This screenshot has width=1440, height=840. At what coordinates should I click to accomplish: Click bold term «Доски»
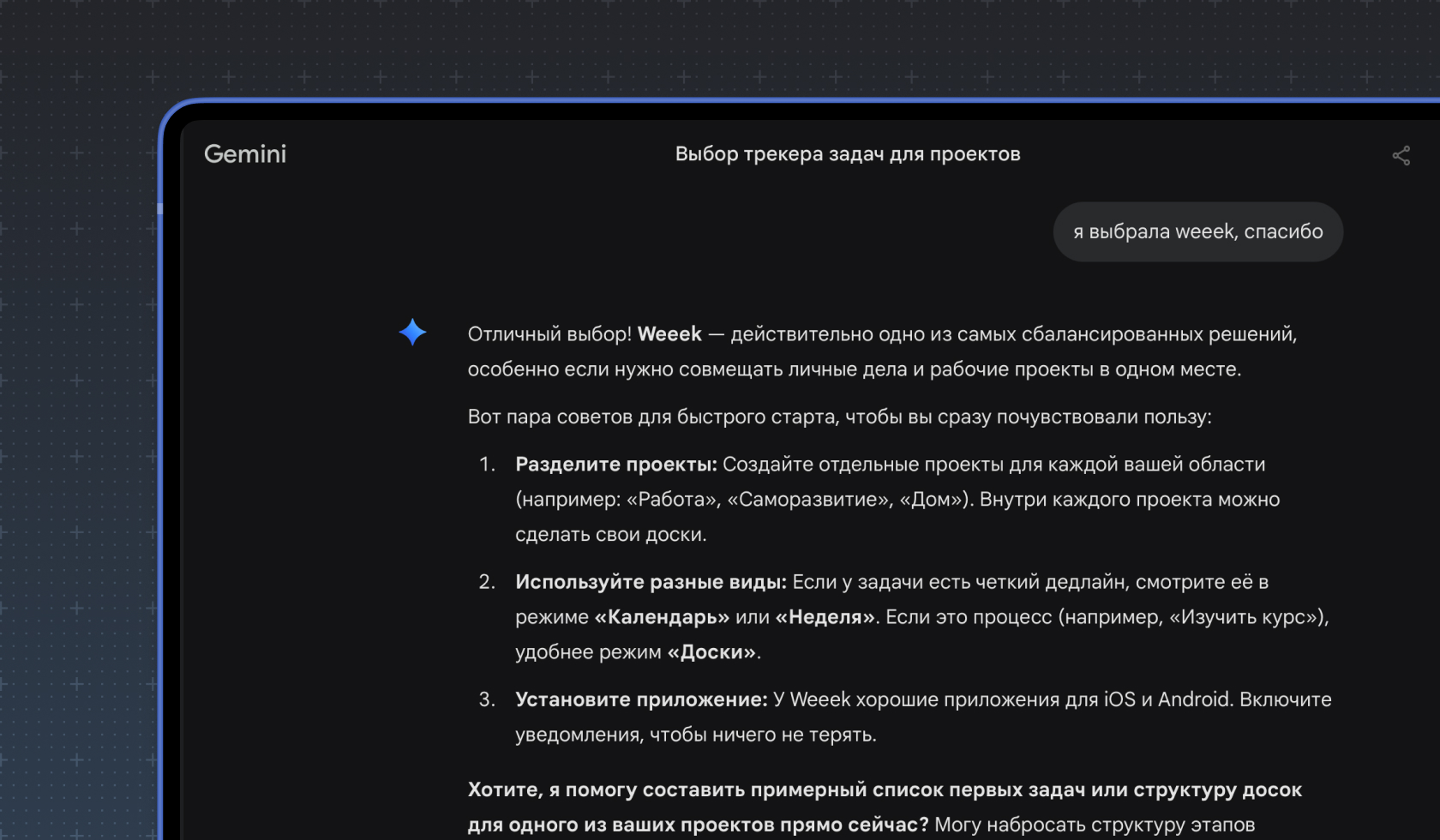(x=711, y=652)
